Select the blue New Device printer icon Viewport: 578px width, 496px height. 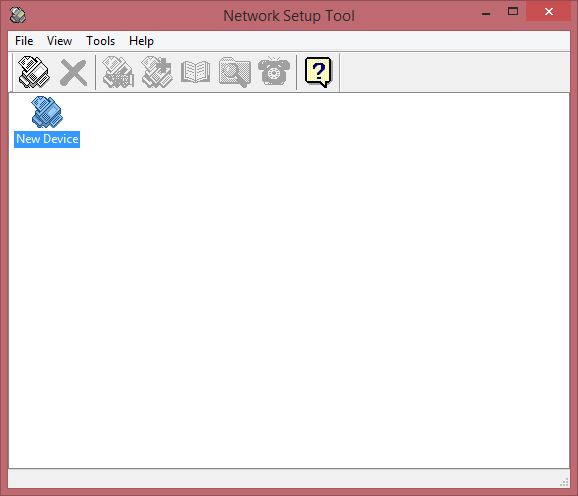[x=47, y=112]
